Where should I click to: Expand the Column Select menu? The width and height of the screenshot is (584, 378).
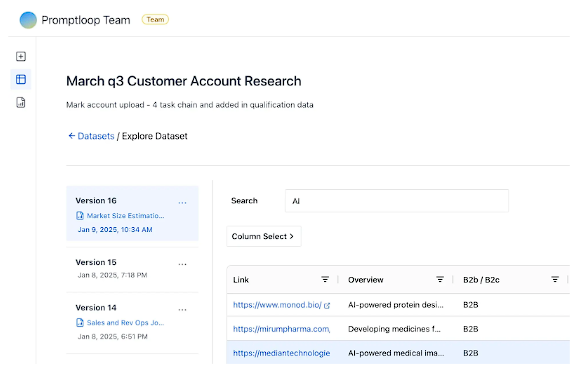(x=264, y=236)
